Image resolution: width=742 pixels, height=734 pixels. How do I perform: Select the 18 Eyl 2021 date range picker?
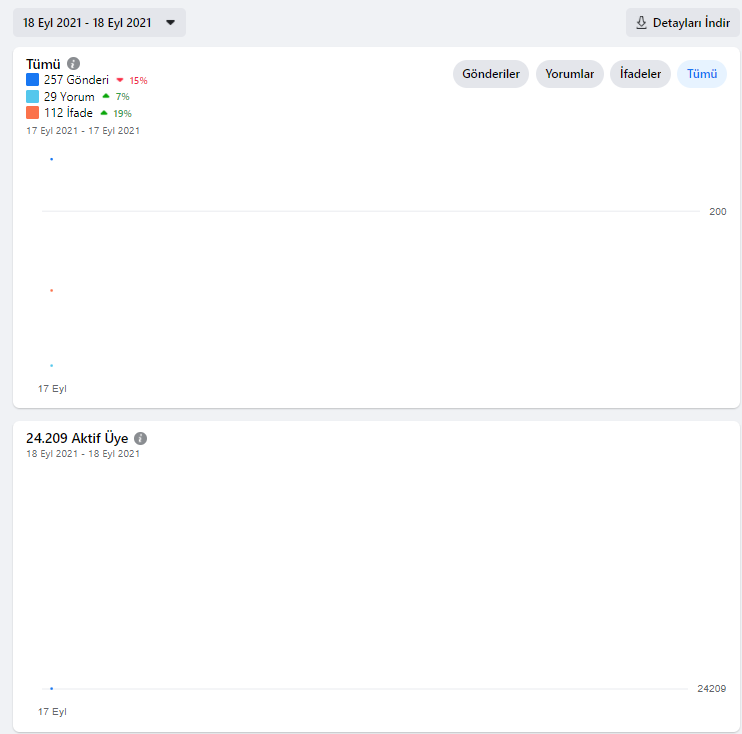99,23
